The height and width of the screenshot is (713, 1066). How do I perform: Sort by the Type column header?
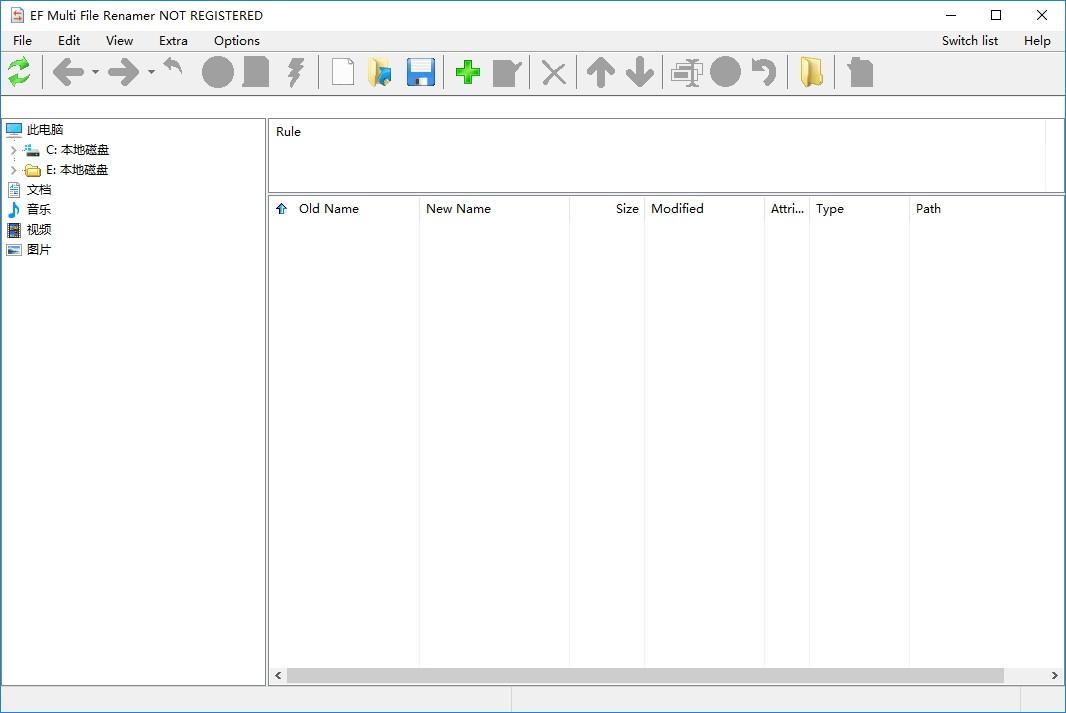point(859,209)
